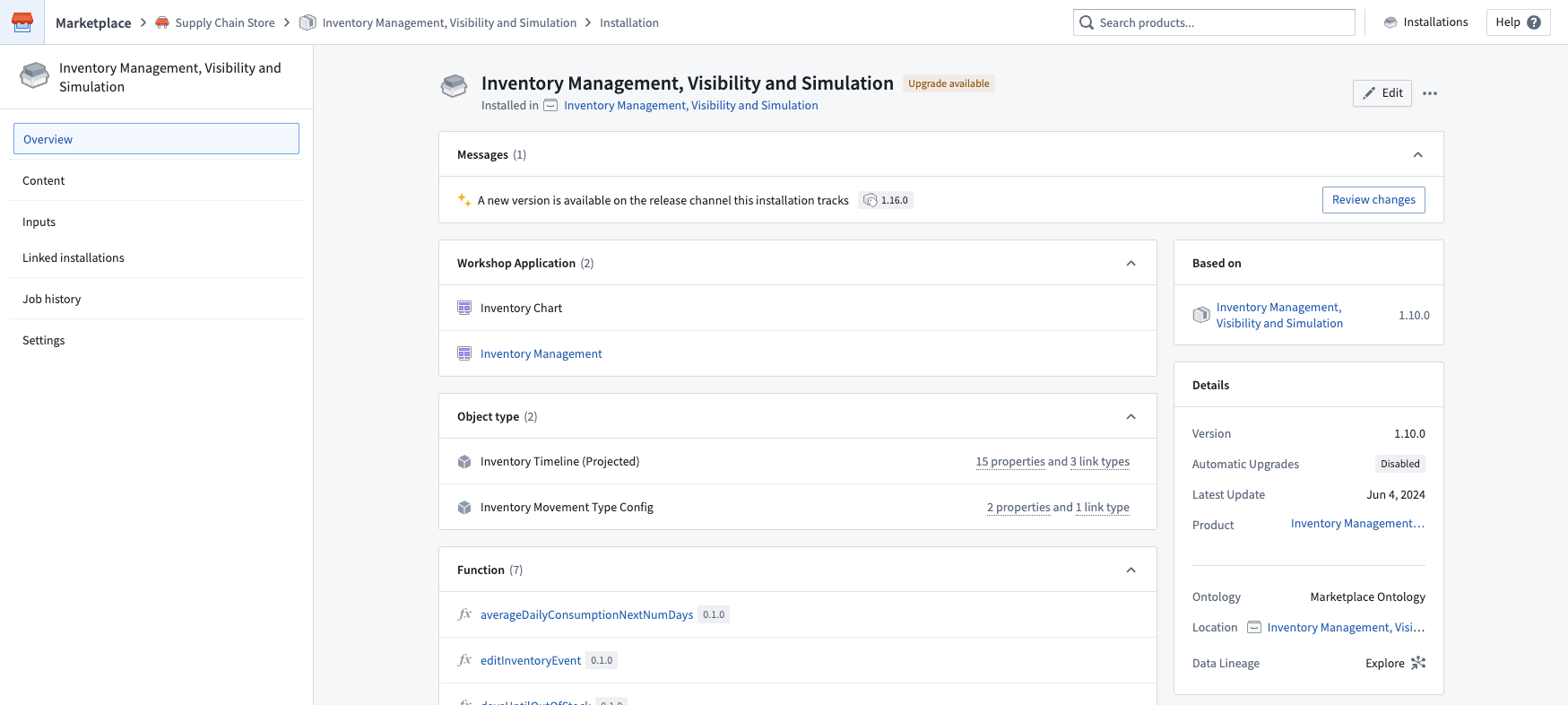Open the Location link in Details
Screen dimensions: 1568x705
coord(1346,628)
